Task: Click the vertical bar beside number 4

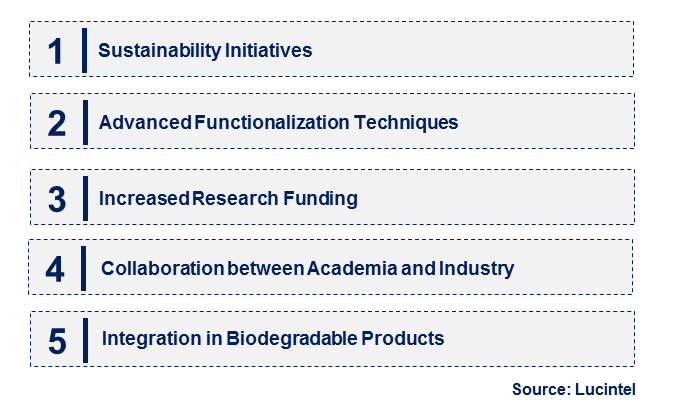Action: [x=84, y=268]
